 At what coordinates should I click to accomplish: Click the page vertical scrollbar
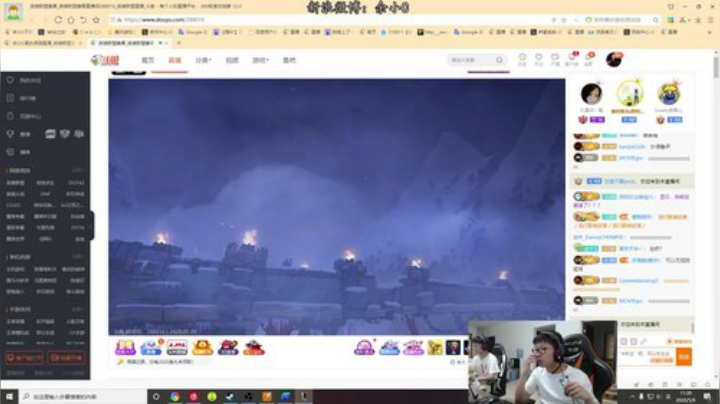pos(715,69)
